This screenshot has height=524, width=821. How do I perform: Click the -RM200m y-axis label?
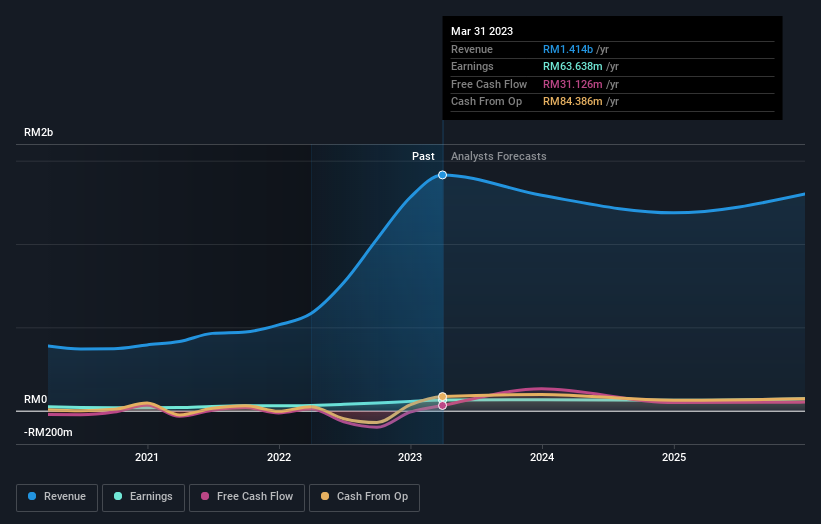(x=48, y=432)
